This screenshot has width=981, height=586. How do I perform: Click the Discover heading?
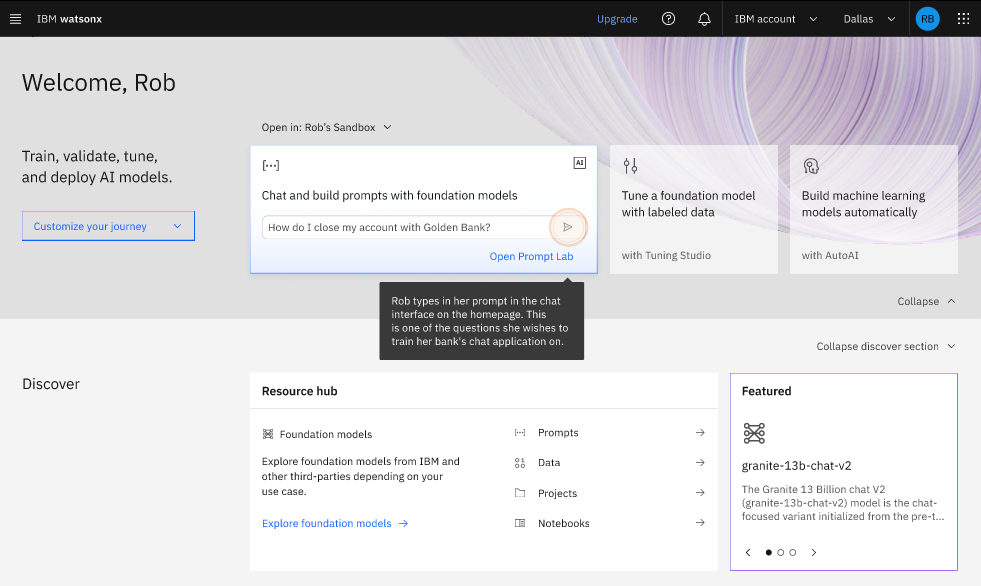[51, 384]
